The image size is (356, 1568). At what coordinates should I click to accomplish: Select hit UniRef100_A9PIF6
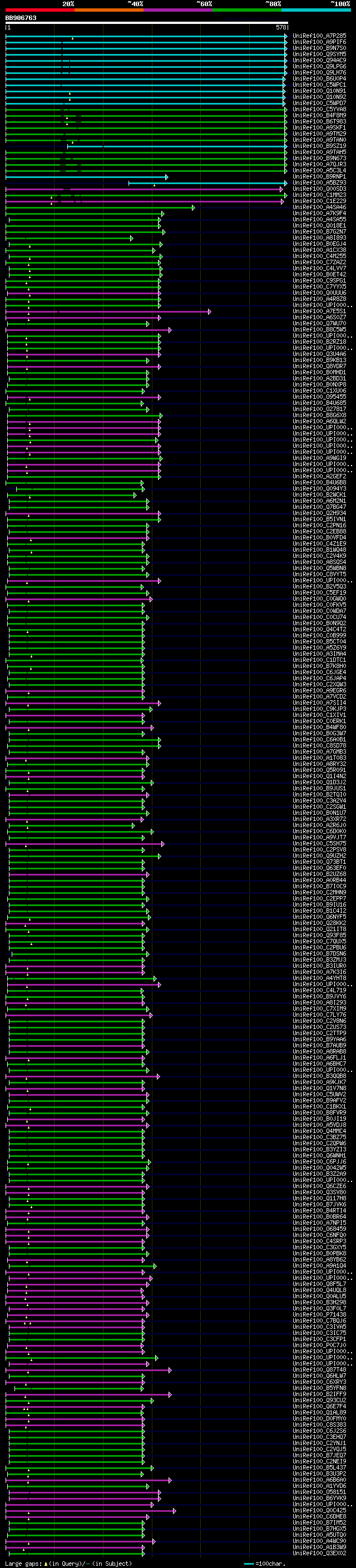(319, 42)
